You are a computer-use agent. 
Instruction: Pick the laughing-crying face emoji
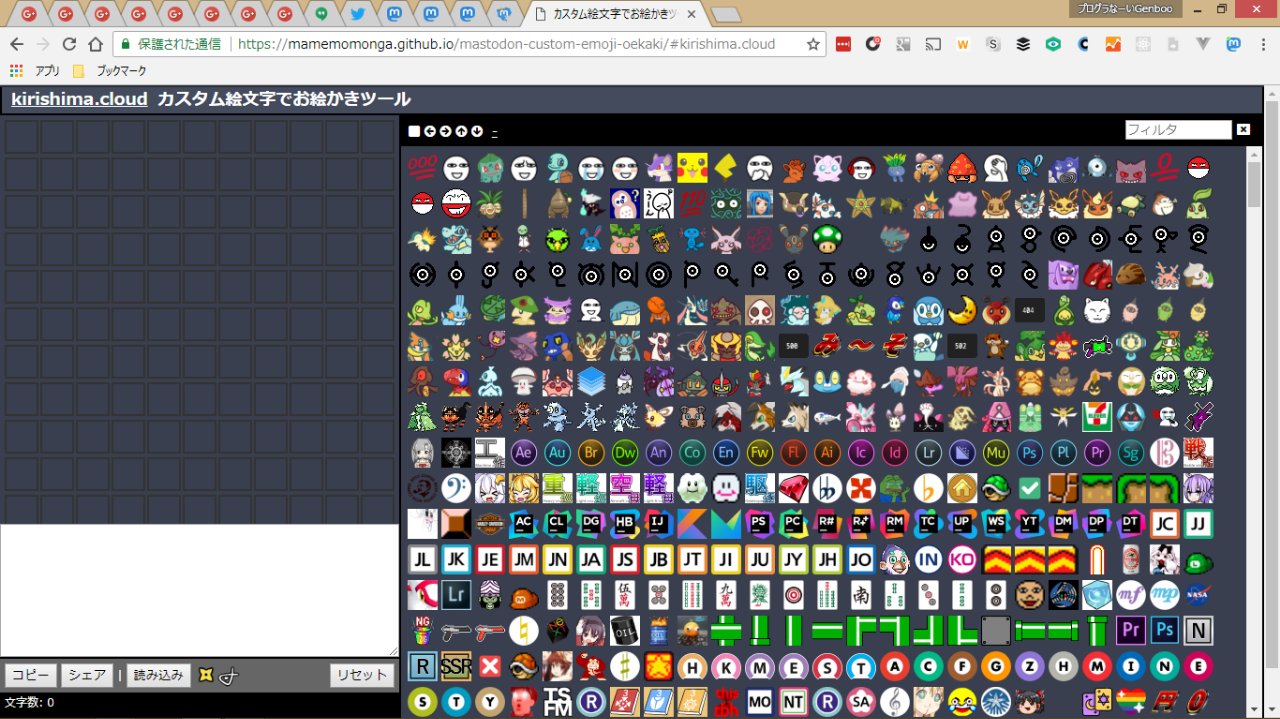click(962, 701)
